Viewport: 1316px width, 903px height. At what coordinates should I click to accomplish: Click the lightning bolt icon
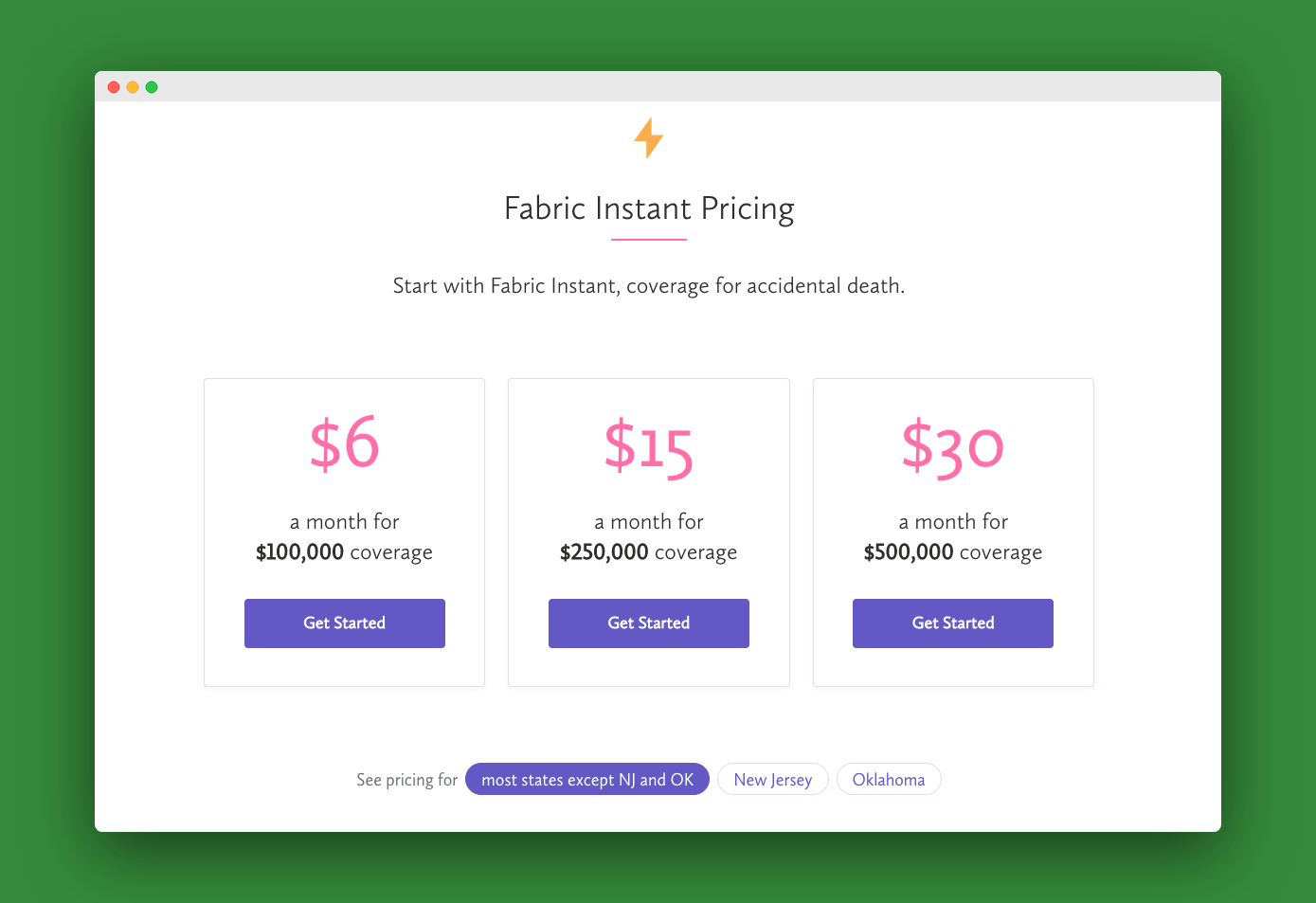click(x=648, y=136)
